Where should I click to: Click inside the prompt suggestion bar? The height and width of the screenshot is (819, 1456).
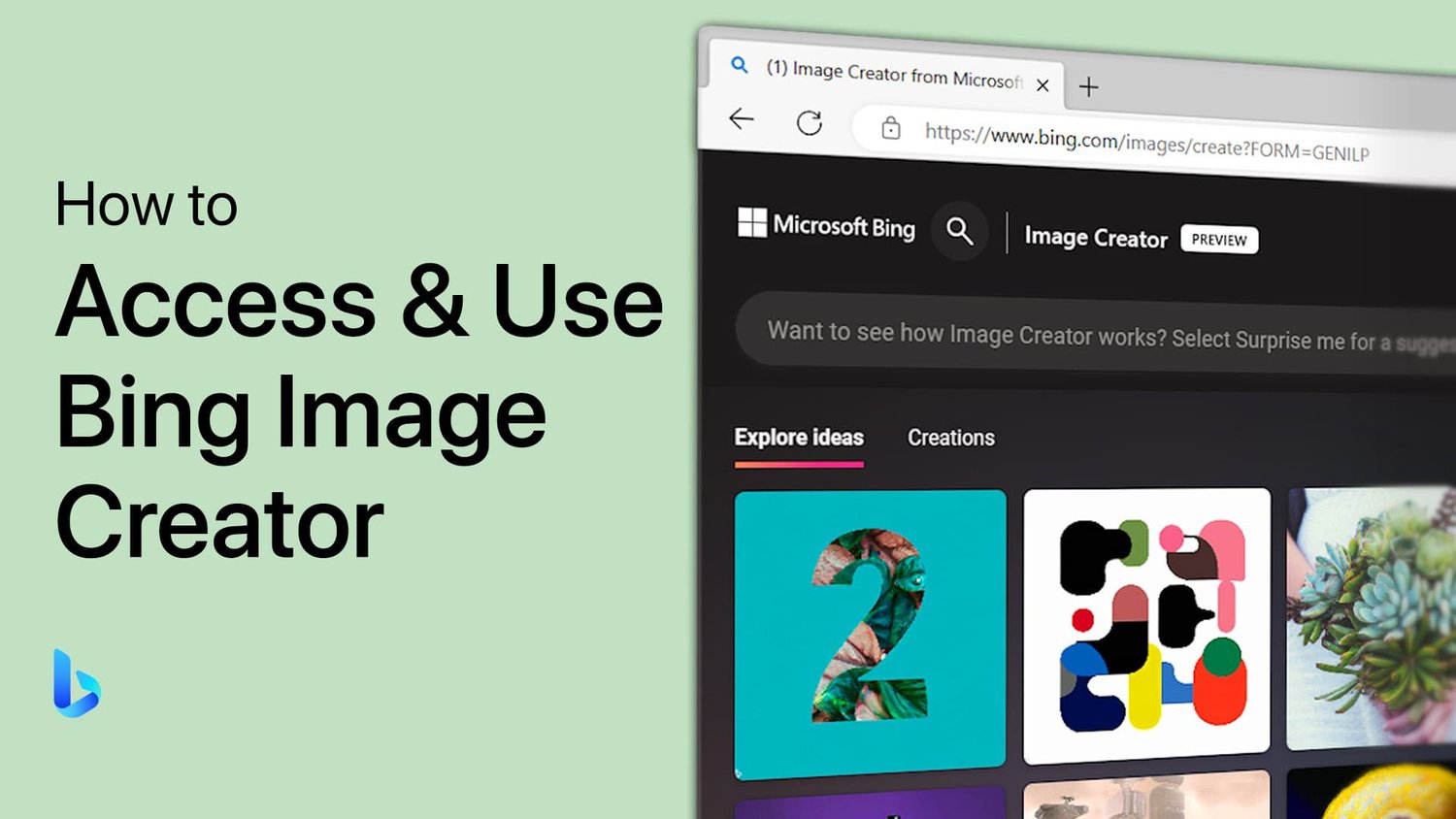click(x=1068, y=335)
